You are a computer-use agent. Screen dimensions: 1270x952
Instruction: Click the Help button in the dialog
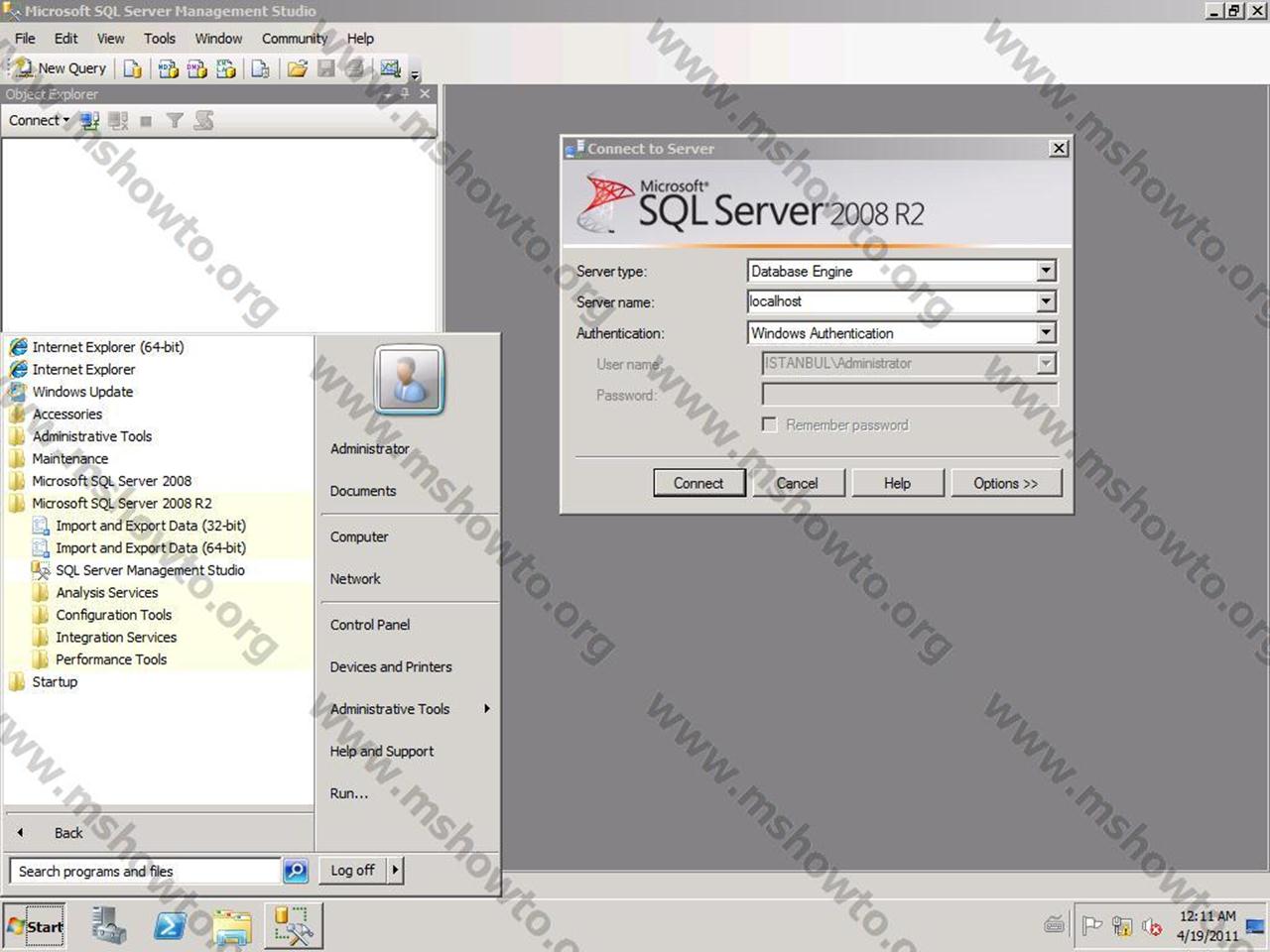point(897,483)
